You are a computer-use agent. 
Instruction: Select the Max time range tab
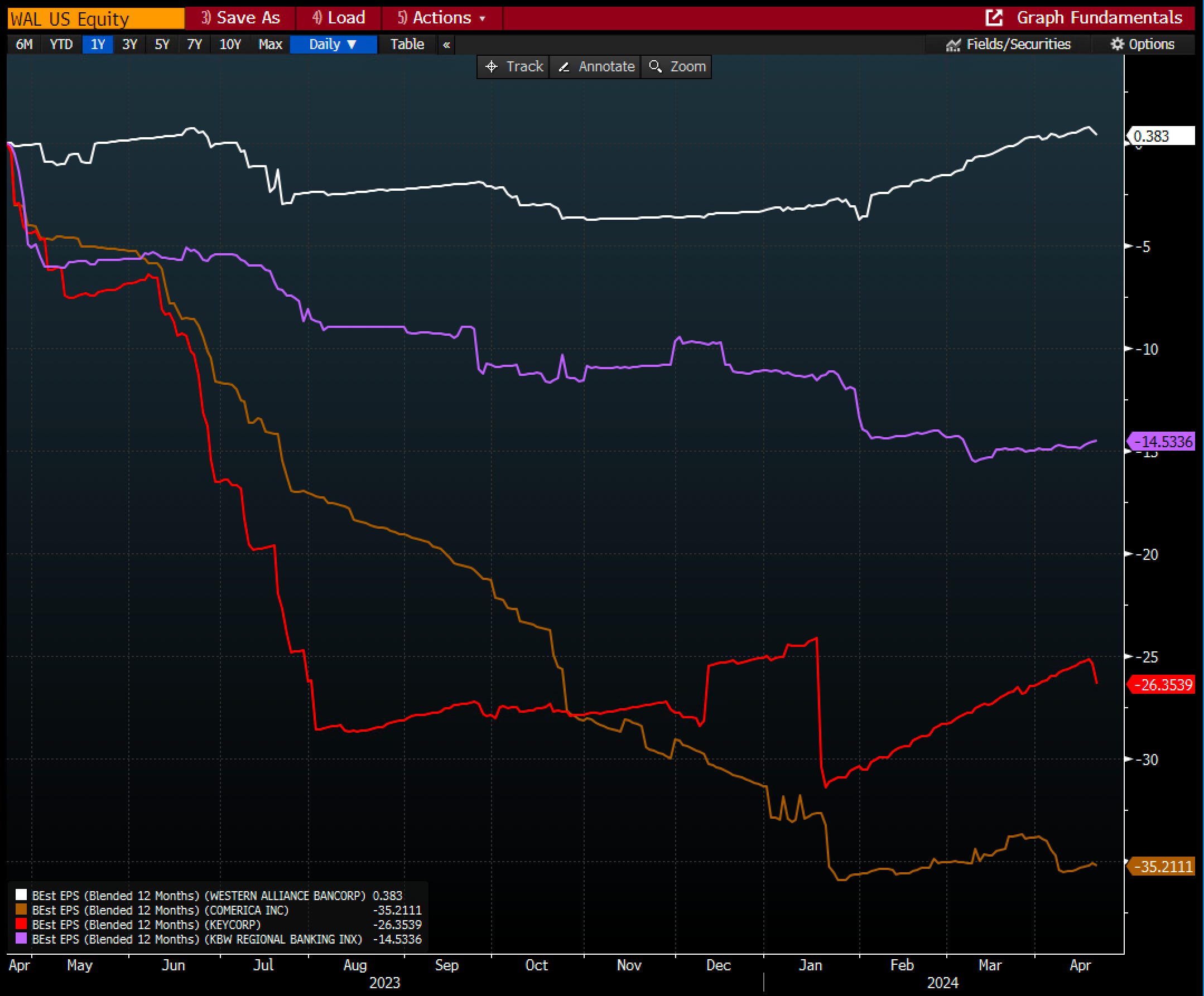pos(270,44)
